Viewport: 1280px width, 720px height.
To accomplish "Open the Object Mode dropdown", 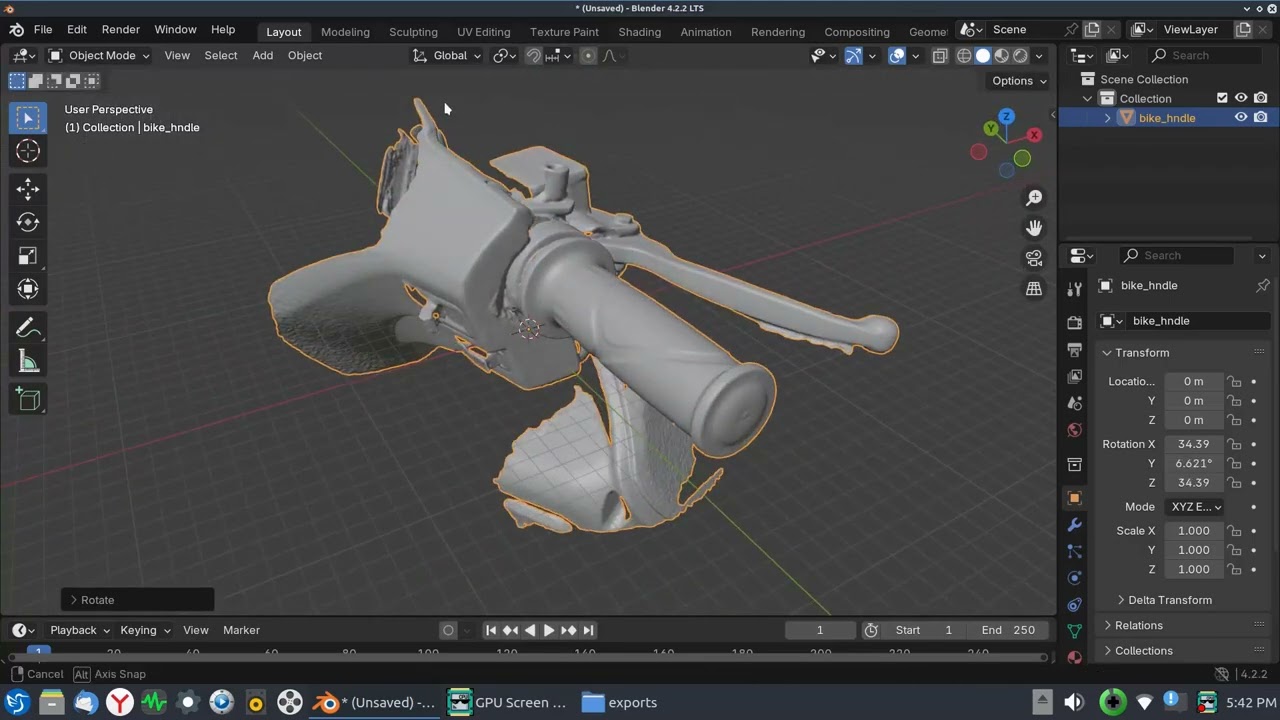I will [99, 56].
